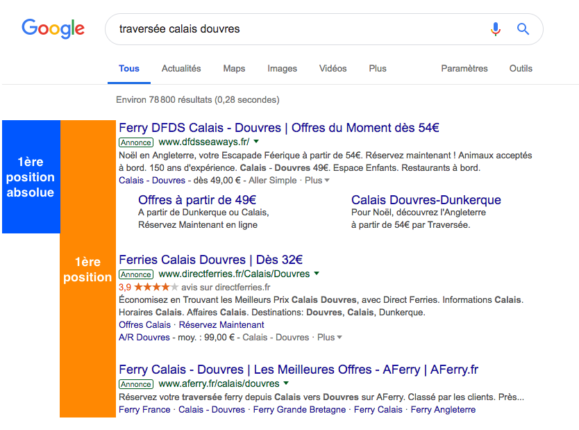579x430 pixels.
Task: Expand arrow next to www.dfdsseaways.fr/
Action: point(256,141)
